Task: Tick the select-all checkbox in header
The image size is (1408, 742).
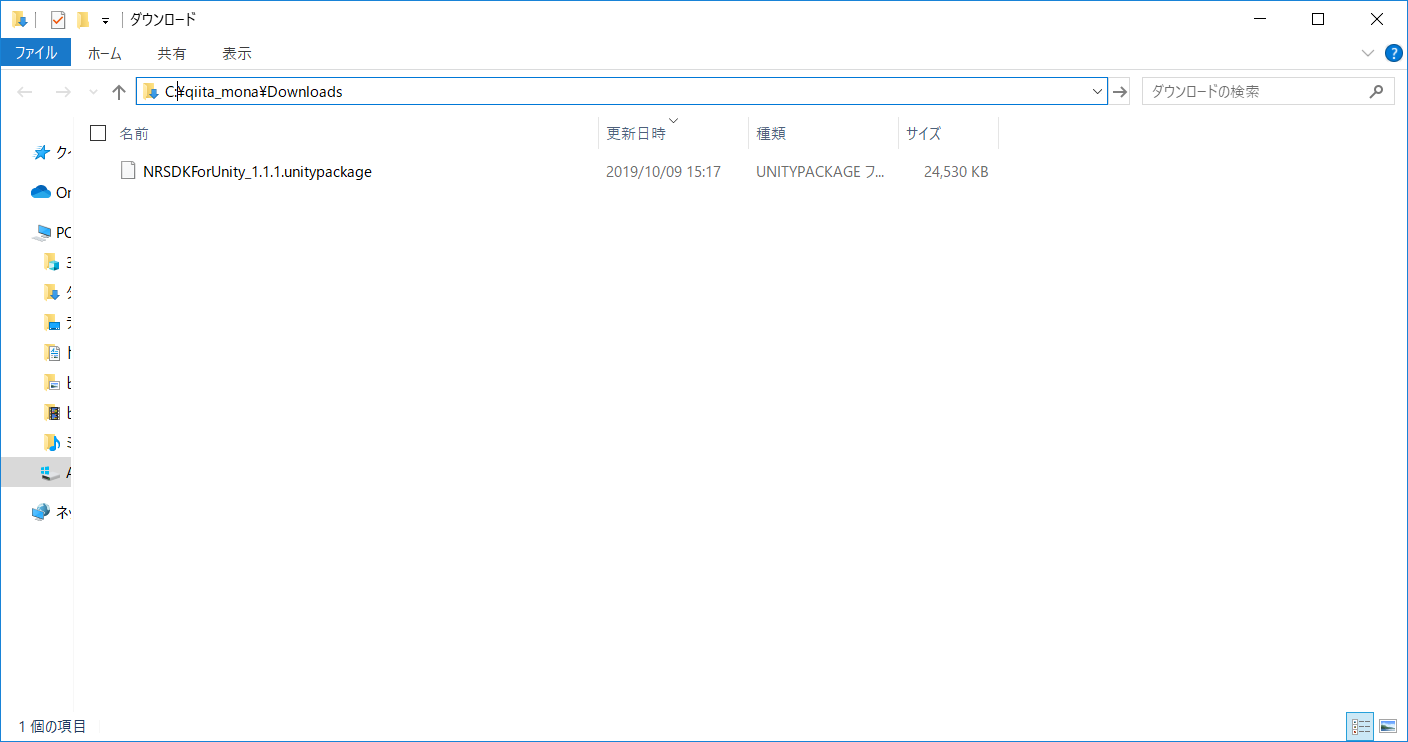Action: (x=98, y=133)
